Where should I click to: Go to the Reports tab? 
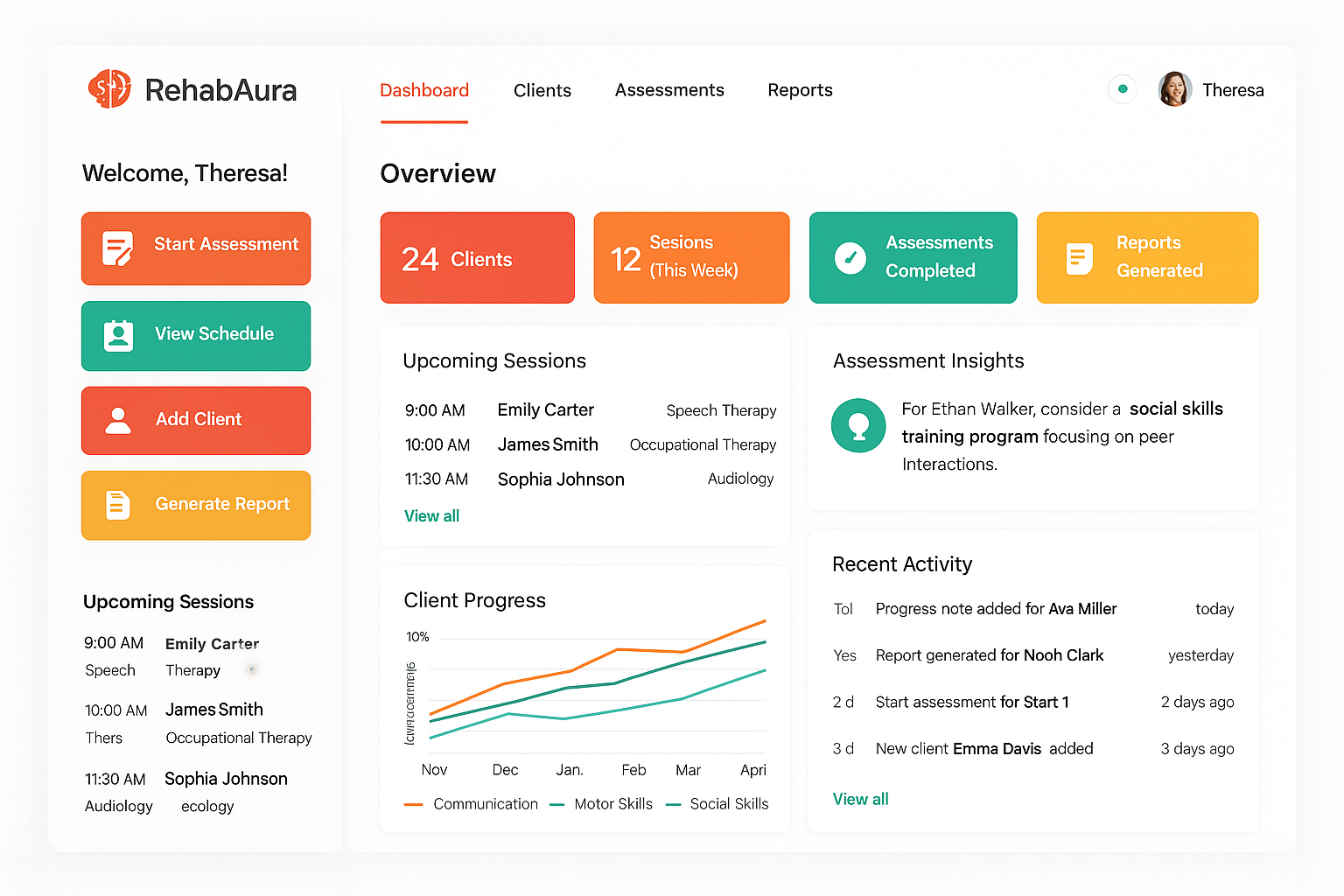[800, 90]
